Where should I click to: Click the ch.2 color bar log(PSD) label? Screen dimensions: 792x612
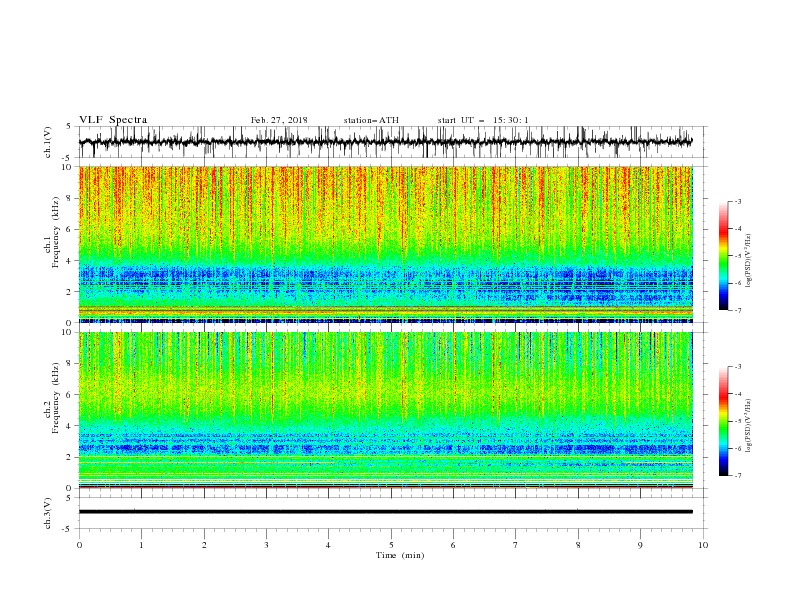(x=748, y=427)
